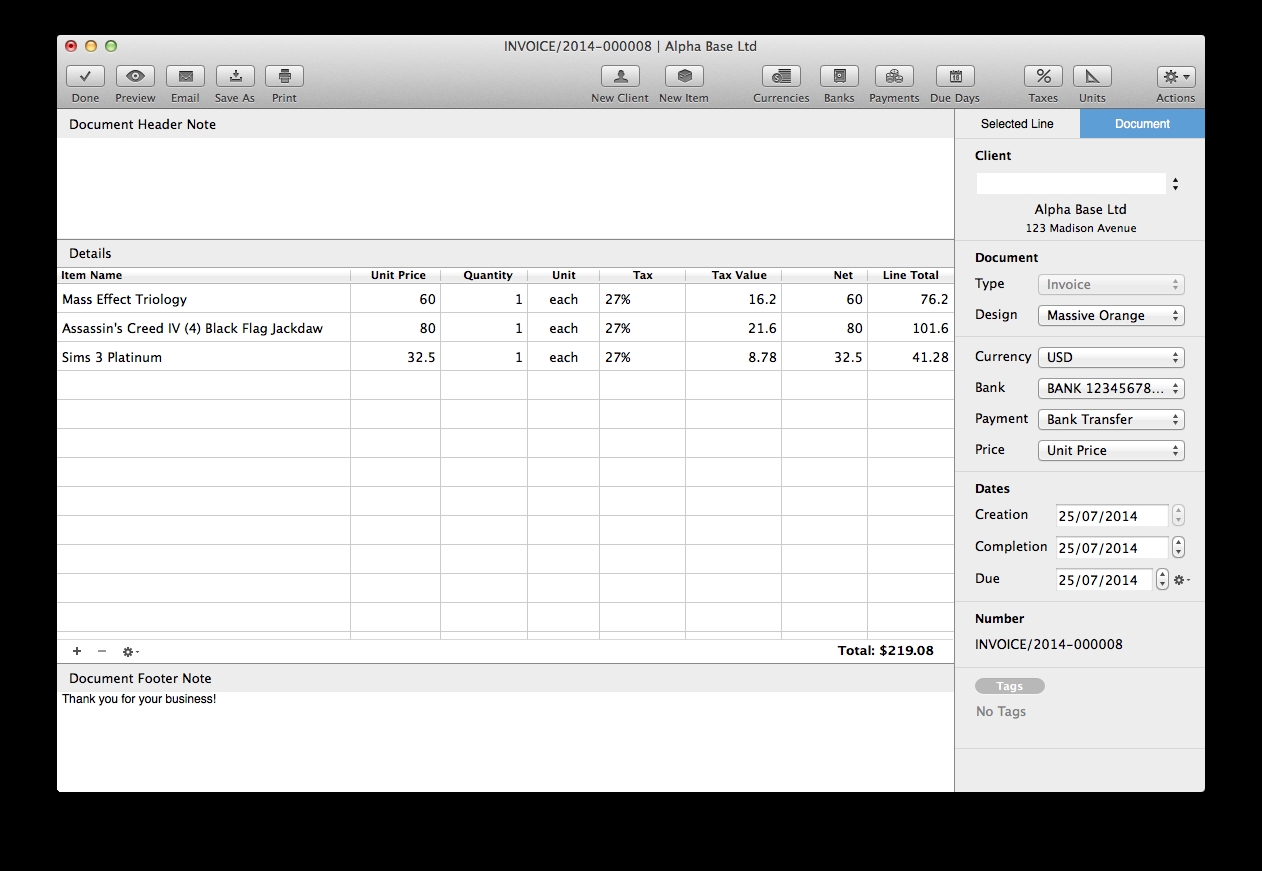
Task: Click the Completion date stepper
Action: 1178,548
